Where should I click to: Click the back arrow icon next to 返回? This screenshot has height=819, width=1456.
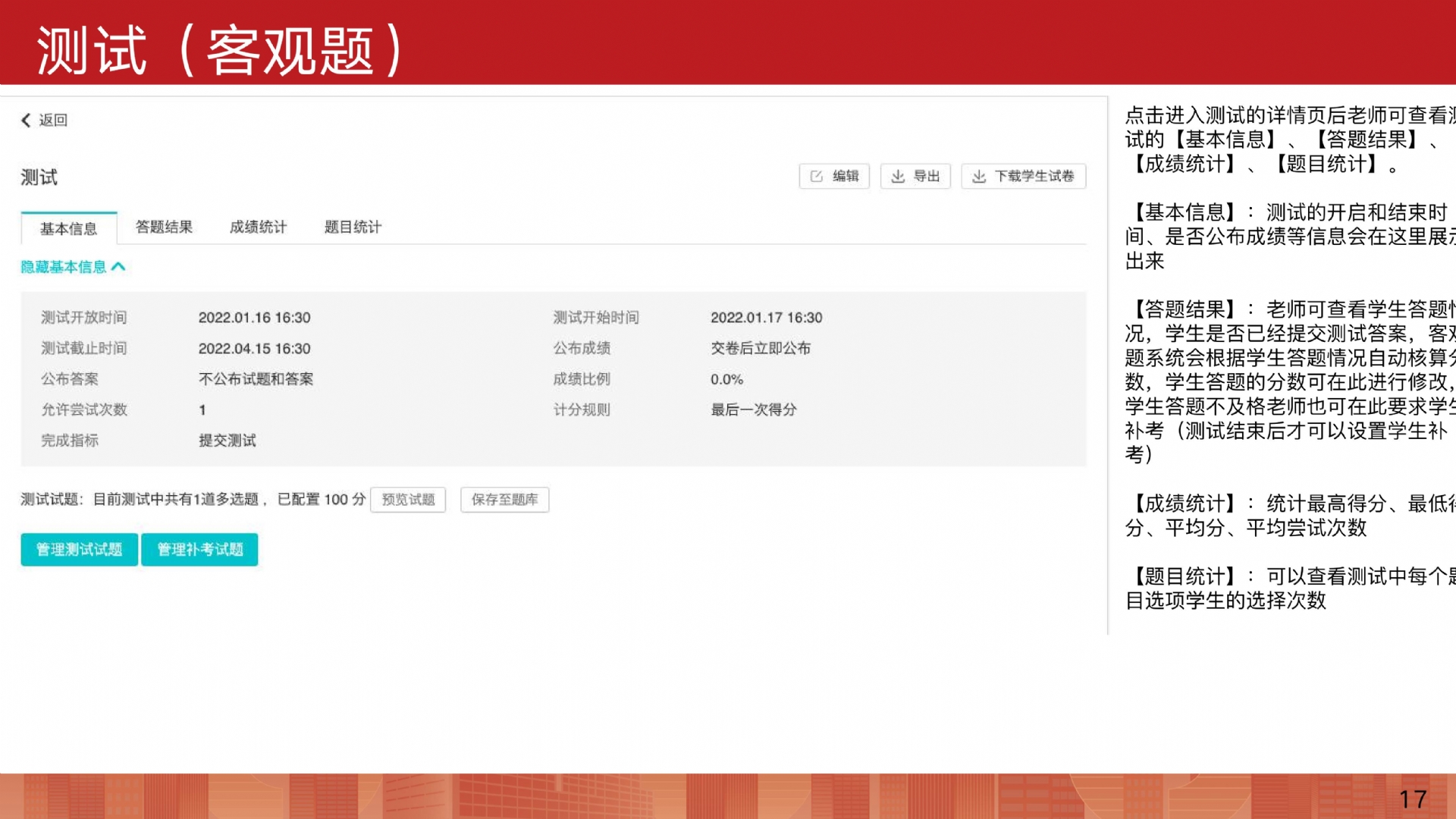(26, 121)
